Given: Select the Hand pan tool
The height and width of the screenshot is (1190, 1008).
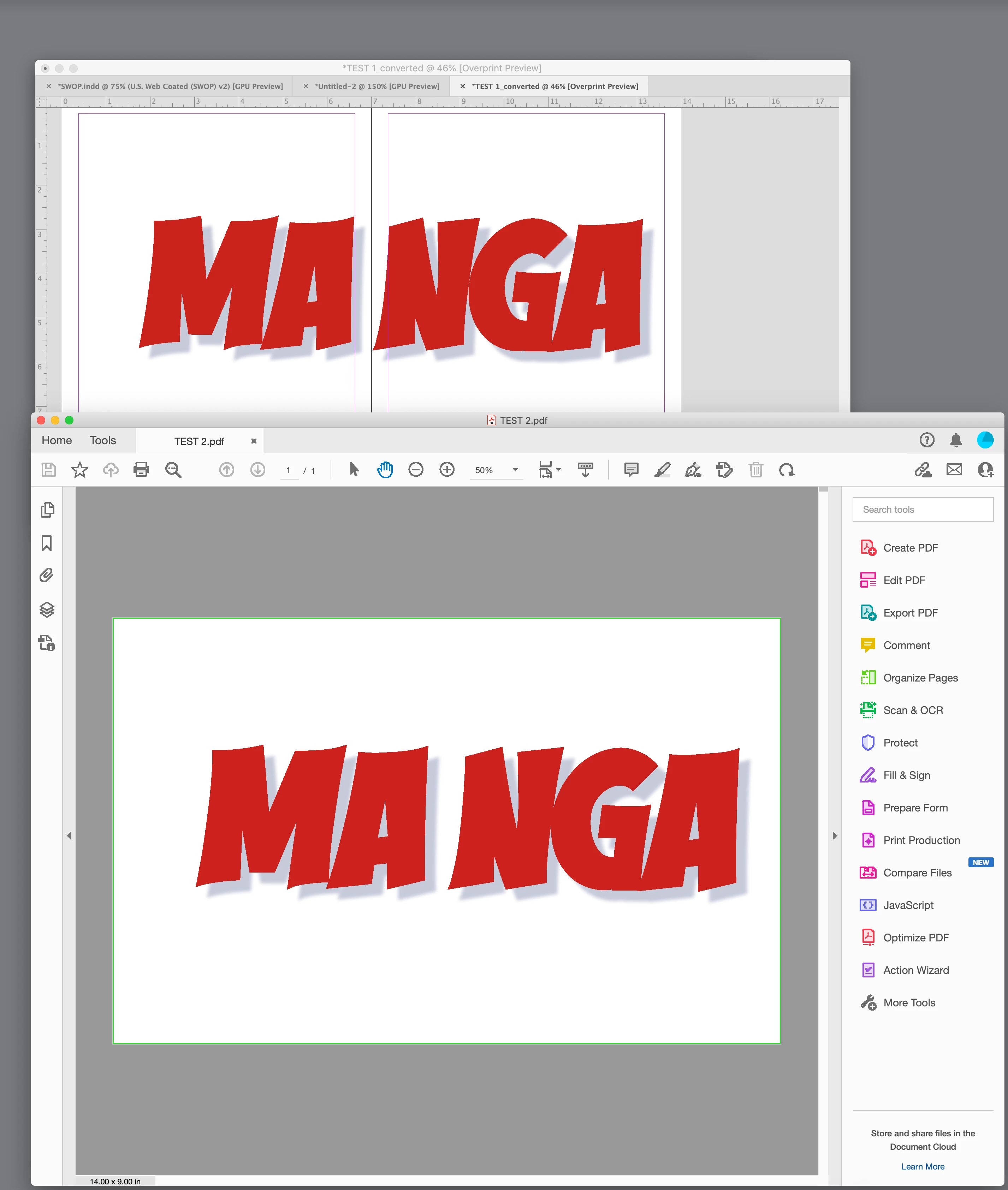Looking at the screenshot, I should coord(385,470).
